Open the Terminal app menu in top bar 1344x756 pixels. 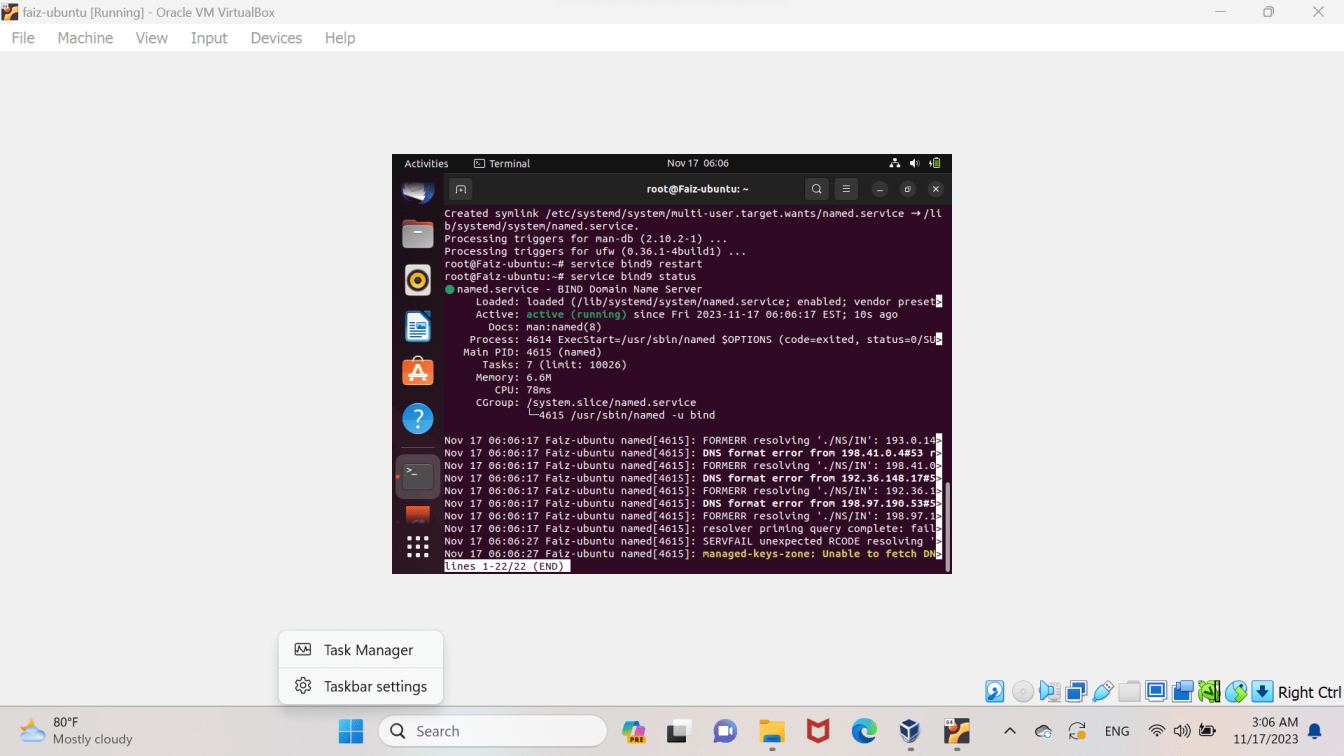502,163
